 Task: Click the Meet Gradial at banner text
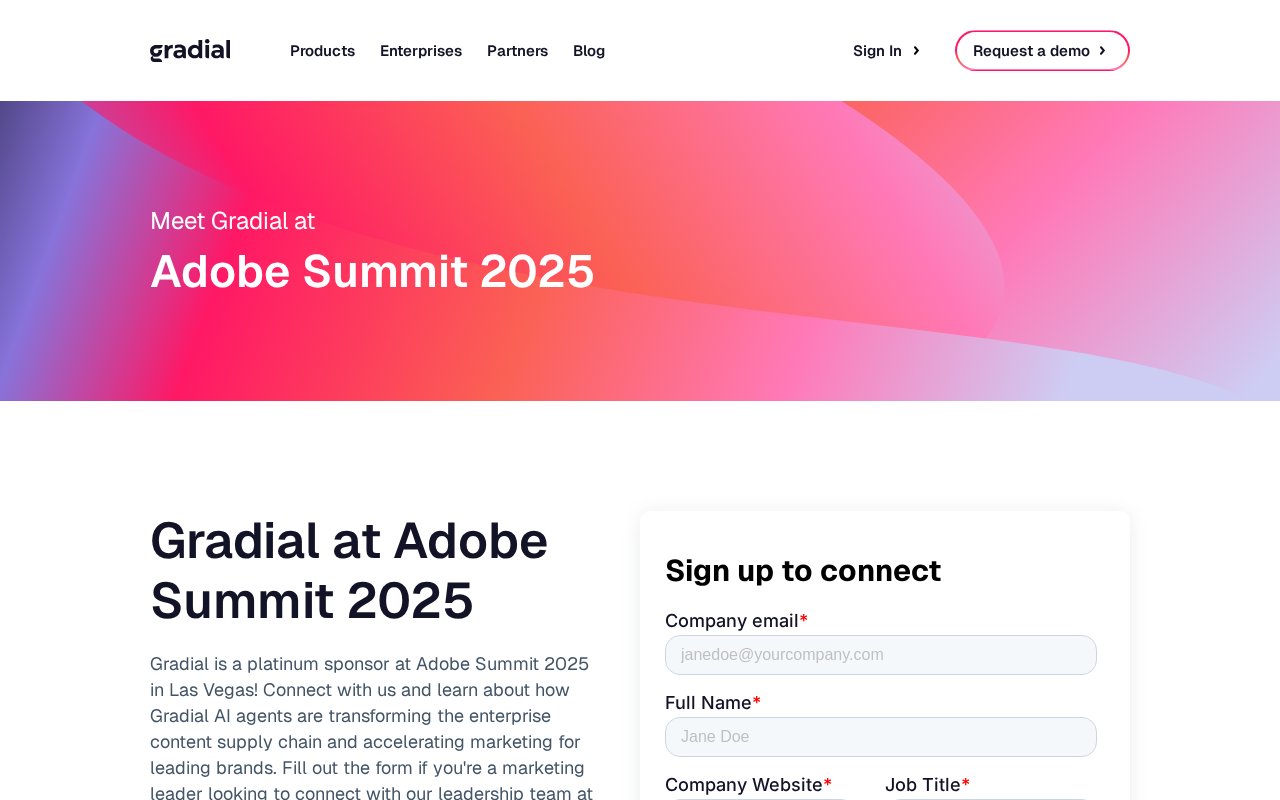pos(232,221)
